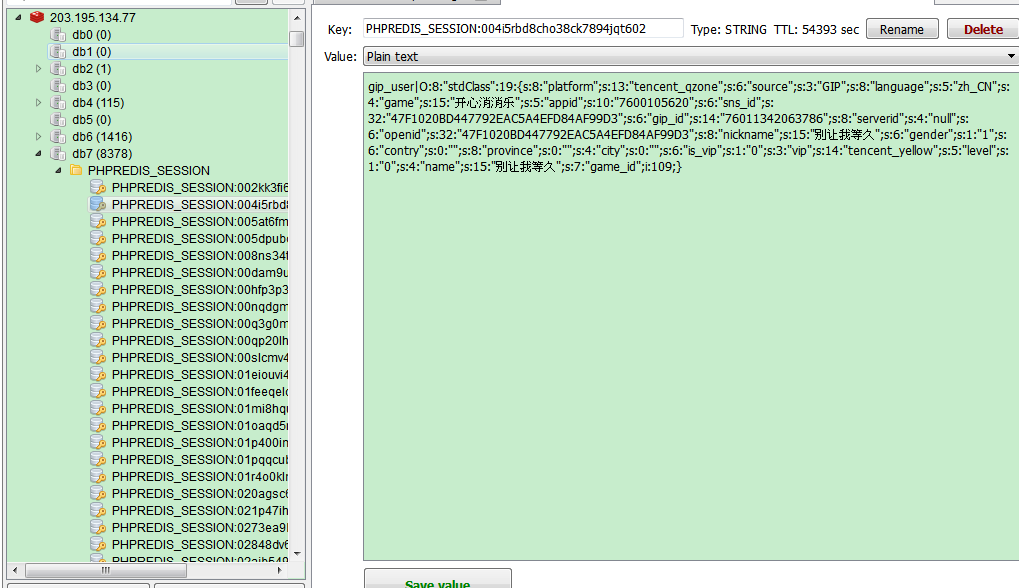This screenshot has width=1019, height=588.
Task: Collapse the 203.195.134.77 server node
Action: [18, 18]
